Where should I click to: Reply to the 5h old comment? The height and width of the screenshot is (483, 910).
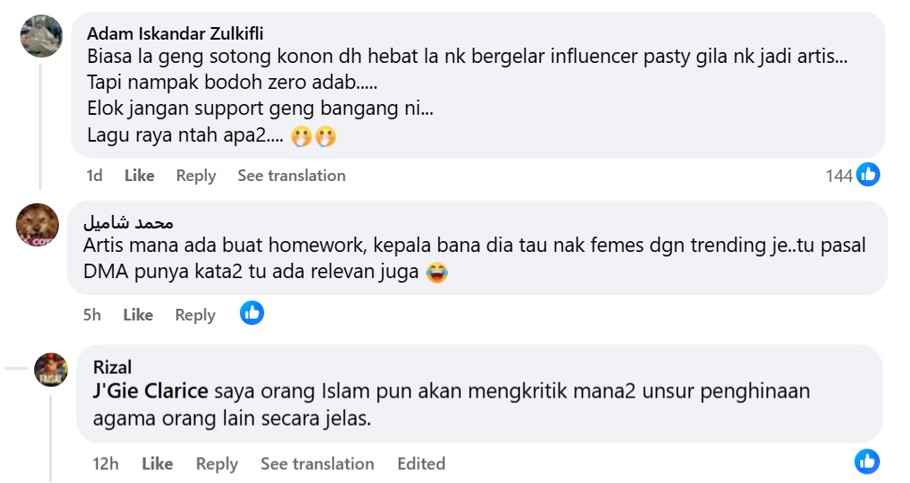[195, 314]
